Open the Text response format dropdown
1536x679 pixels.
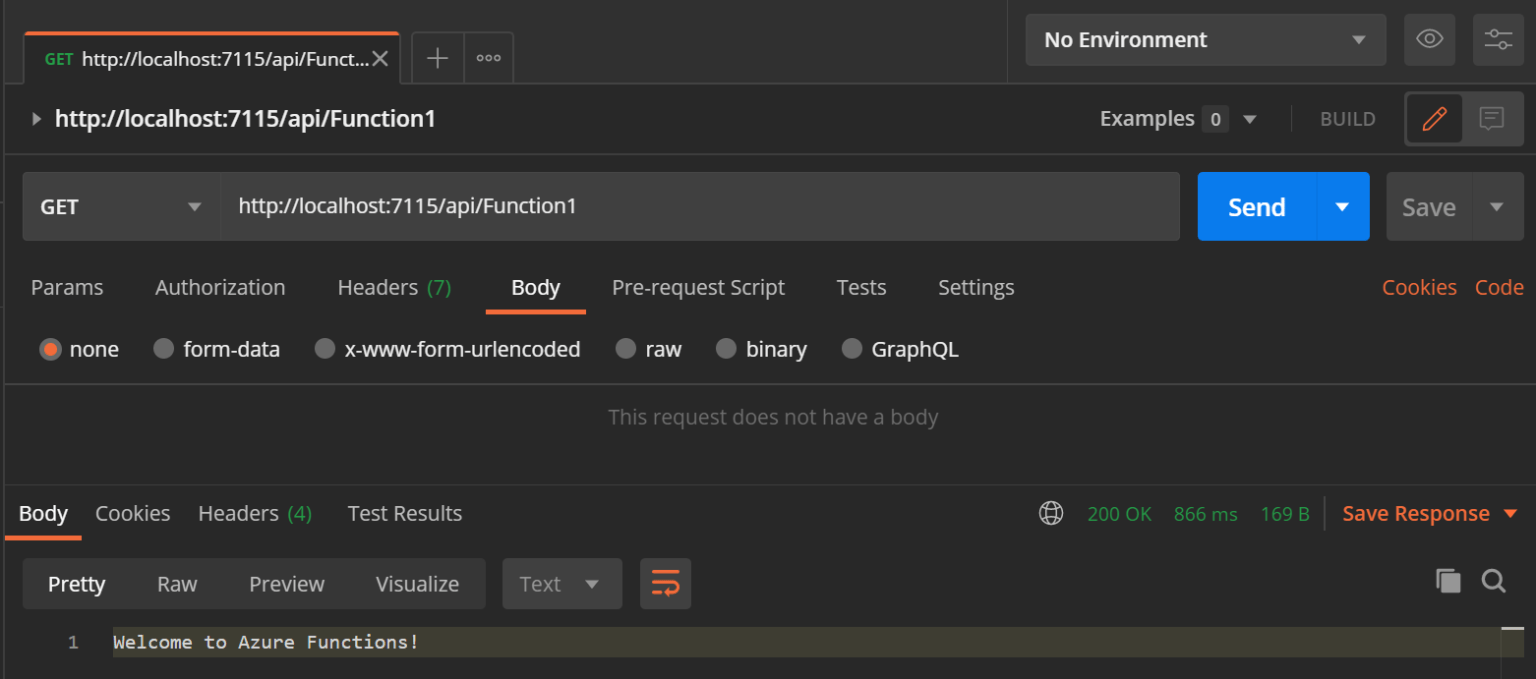pos(561,583)
